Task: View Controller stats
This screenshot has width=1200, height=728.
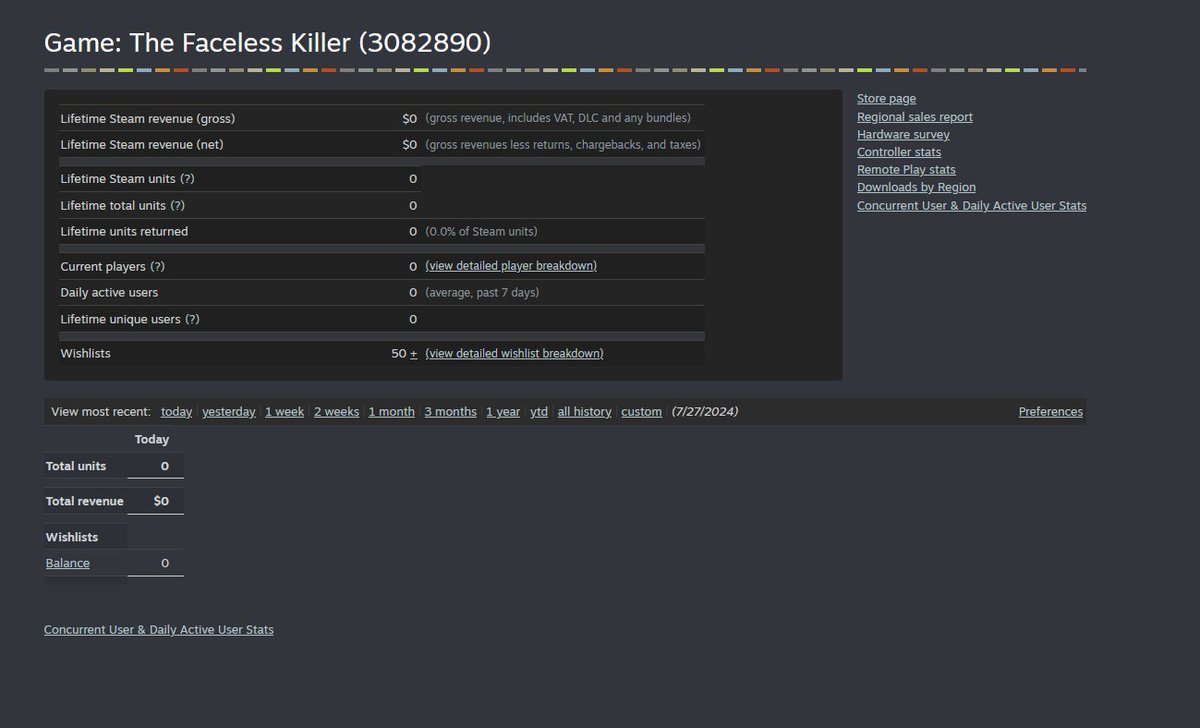Action: [899, 152]
